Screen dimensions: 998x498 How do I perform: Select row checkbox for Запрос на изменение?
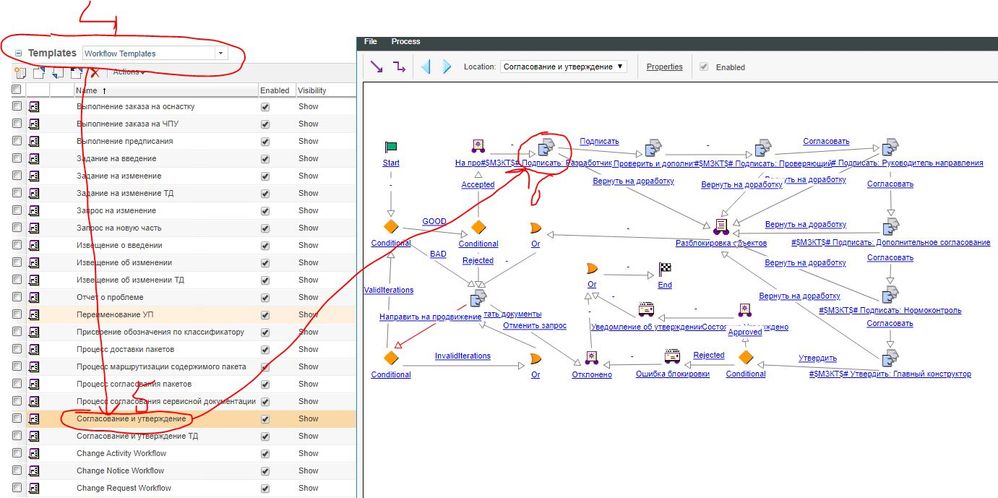pyautogui.click(x=17, y=211)
